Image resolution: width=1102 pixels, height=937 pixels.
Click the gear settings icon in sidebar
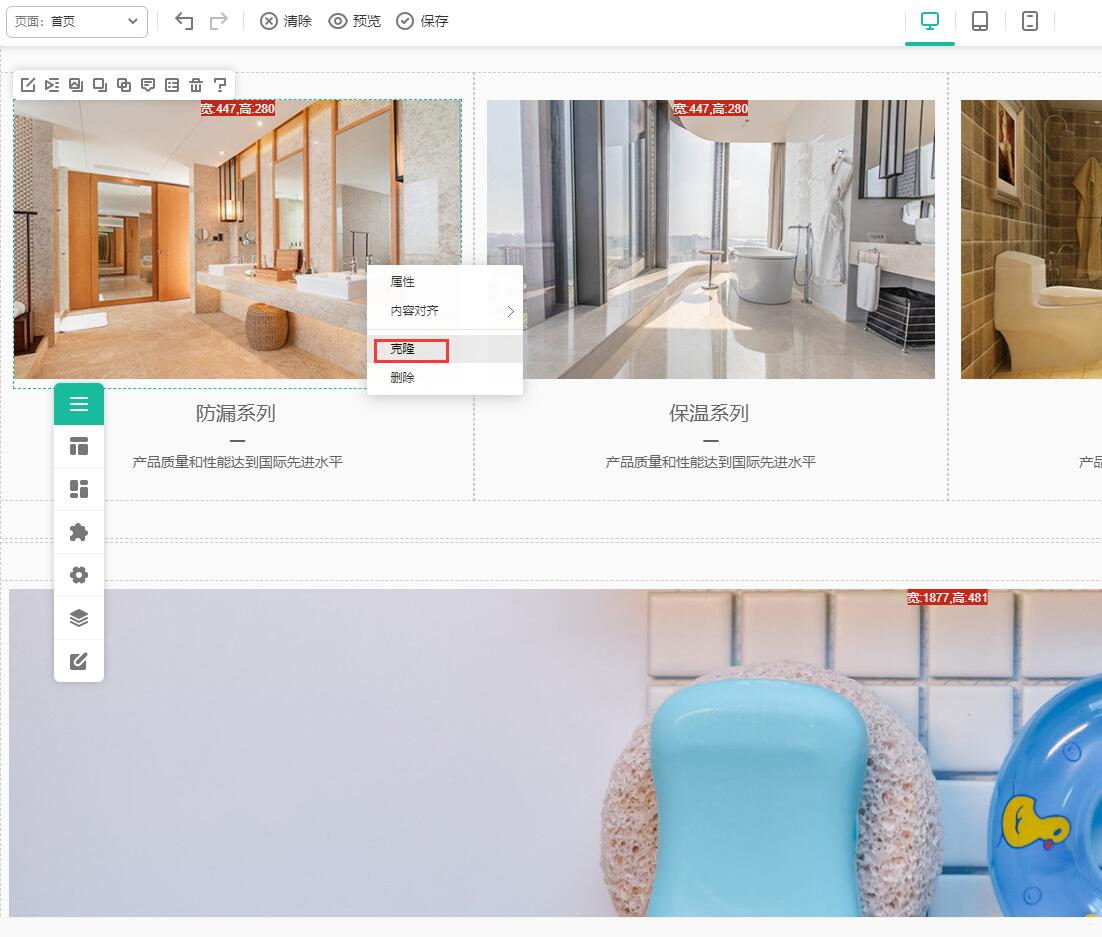[x=79, y=575]
